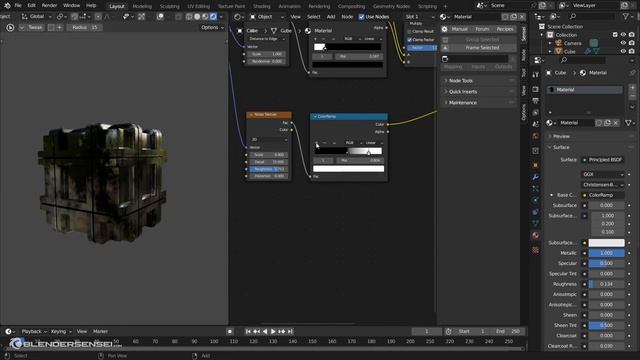Select wireframe viewport shading
640x360 pixels.
coord(189,17)
